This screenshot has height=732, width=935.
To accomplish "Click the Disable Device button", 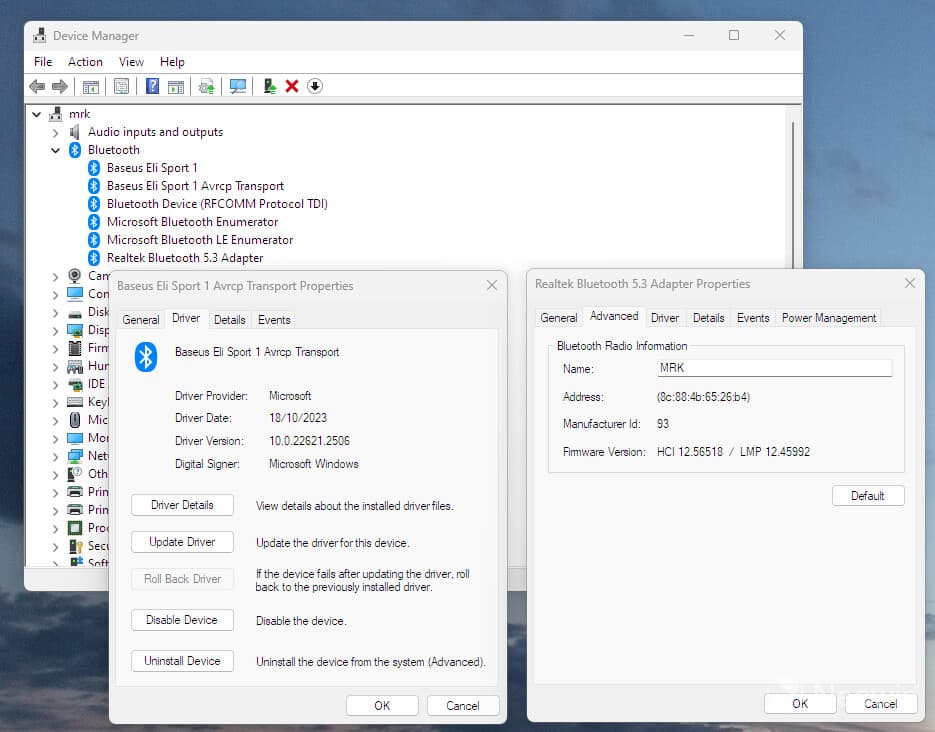I will click(x=182, y=620).
